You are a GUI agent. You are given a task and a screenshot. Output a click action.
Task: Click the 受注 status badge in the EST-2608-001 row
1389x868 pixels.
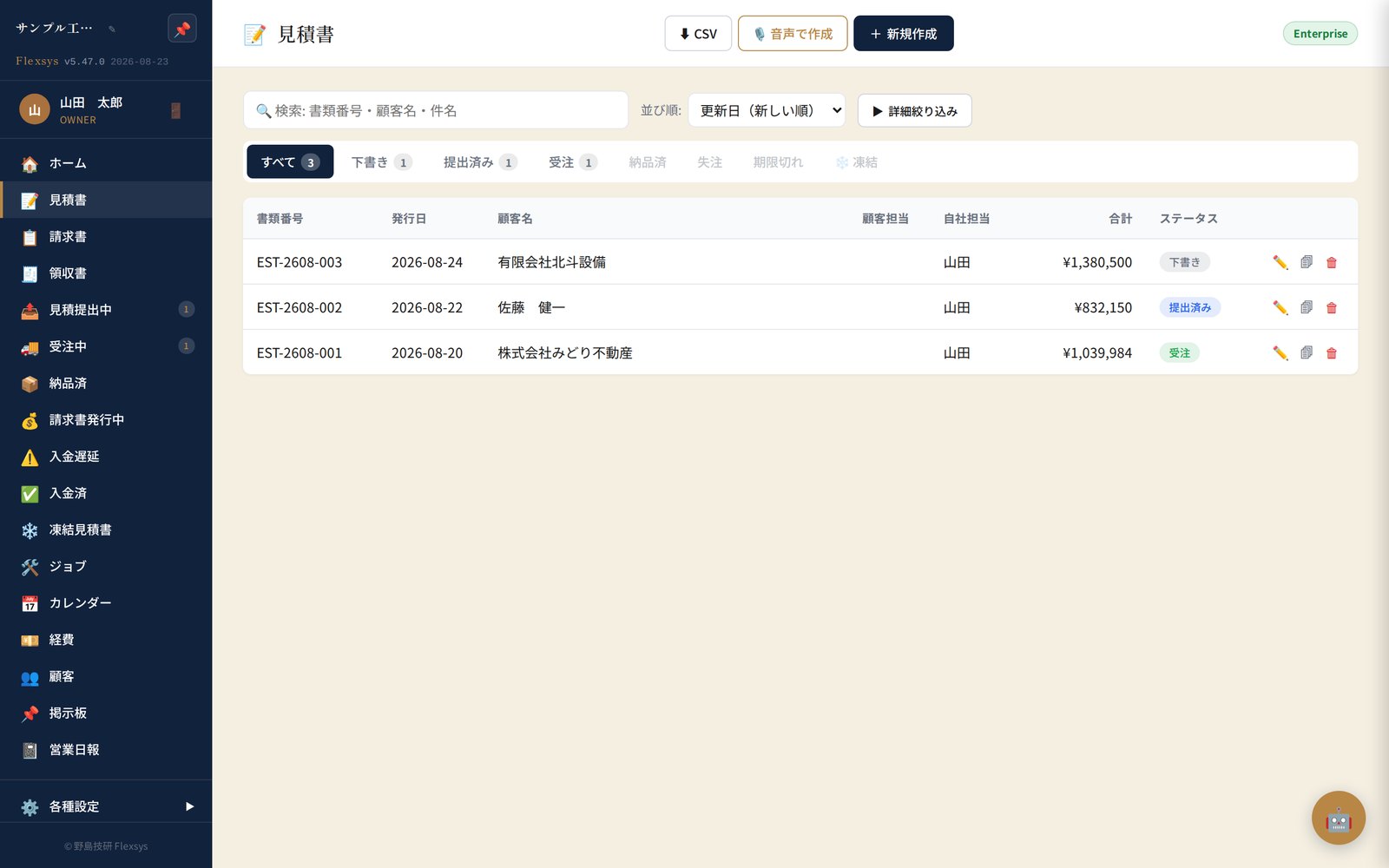(1179, 352)
